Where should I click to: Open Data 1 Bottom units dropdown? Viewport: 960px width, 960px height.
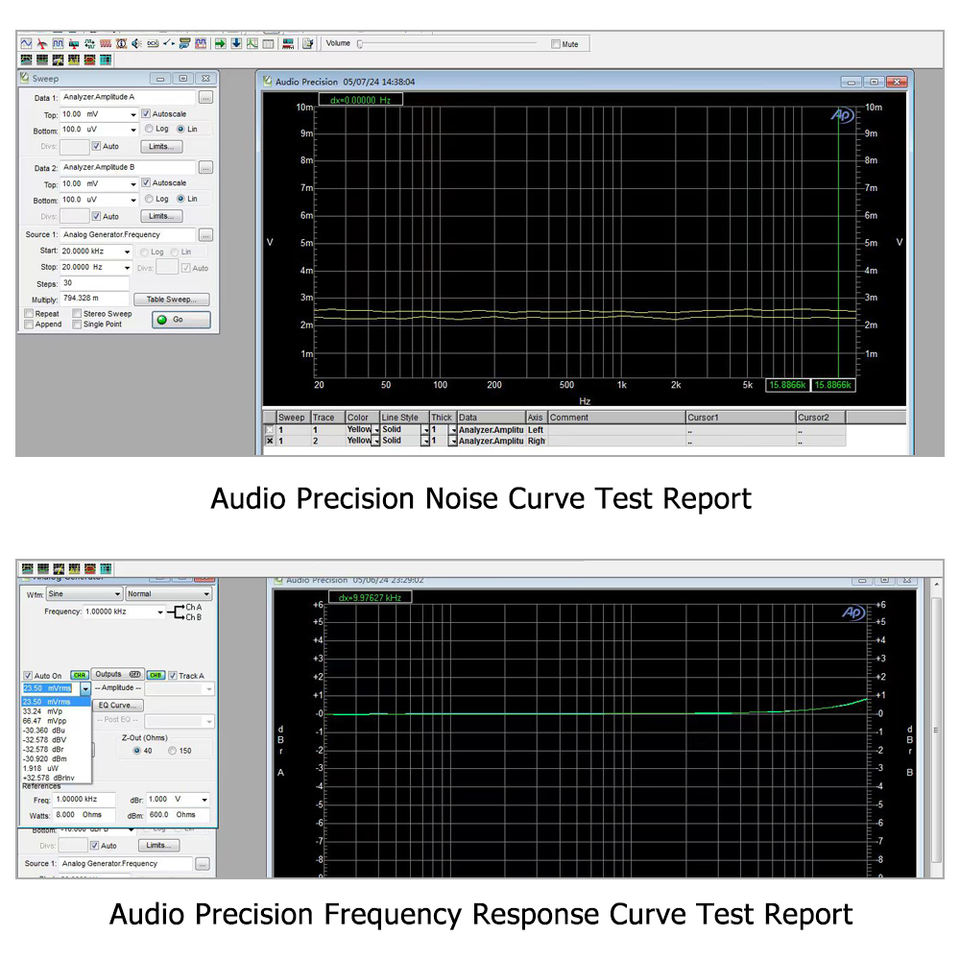click(x=133, y=130)
